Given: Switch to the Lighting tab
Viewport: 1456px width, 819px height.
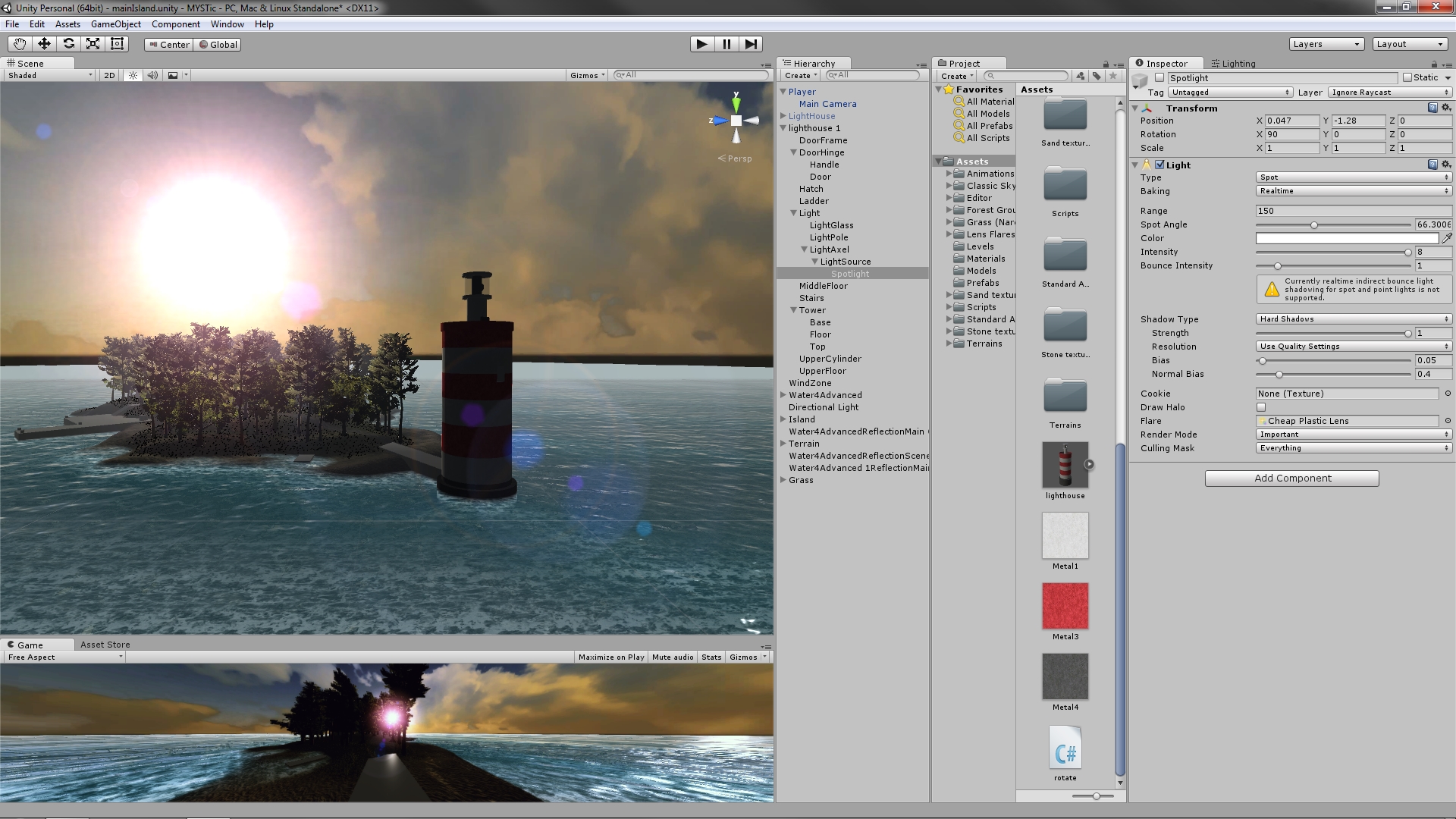Looking at the screenshot, I should pyautogui.click(x=1233, y=64).
